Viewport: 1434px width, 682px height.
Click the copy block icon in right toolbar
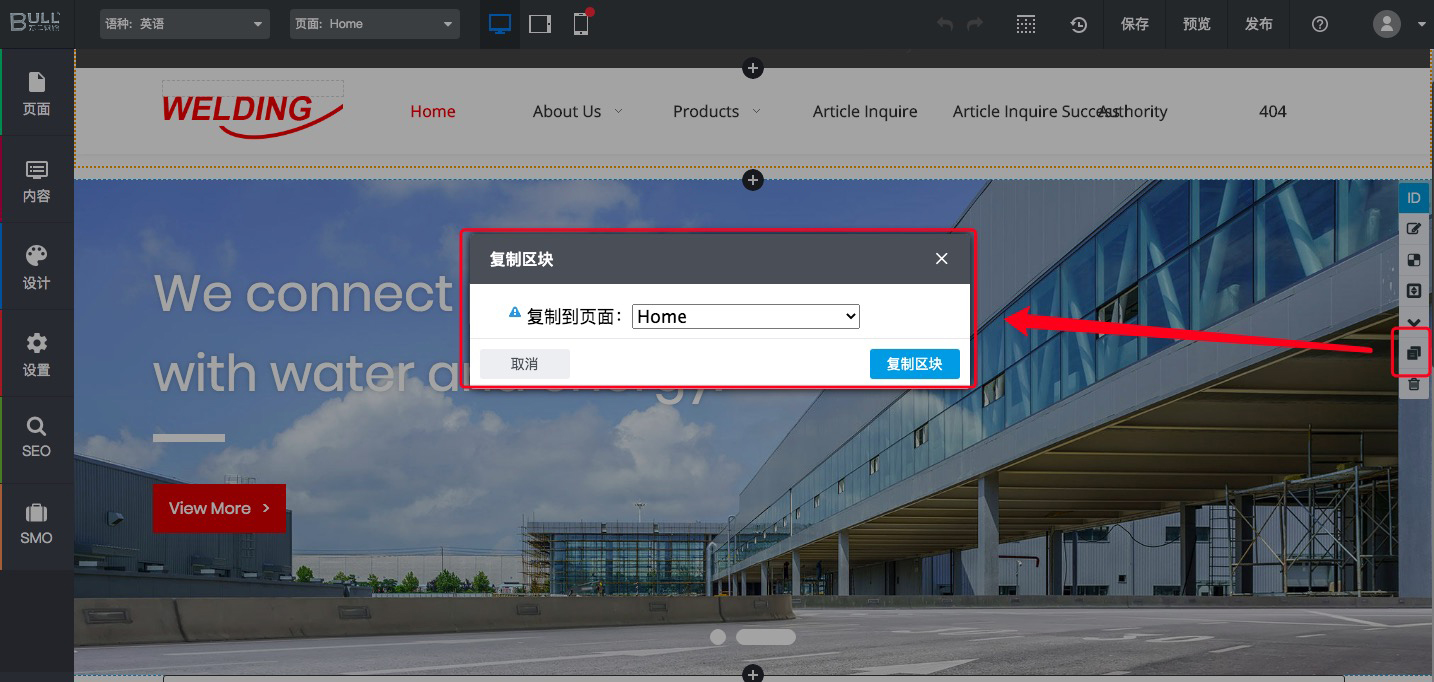point(1413,353)
